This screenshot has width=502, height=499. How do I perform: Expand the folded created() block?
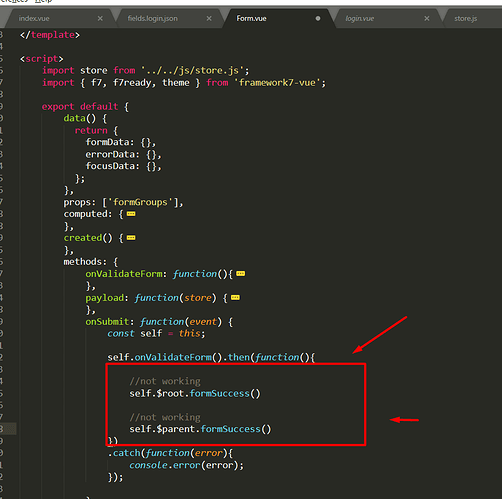(131, 238)
